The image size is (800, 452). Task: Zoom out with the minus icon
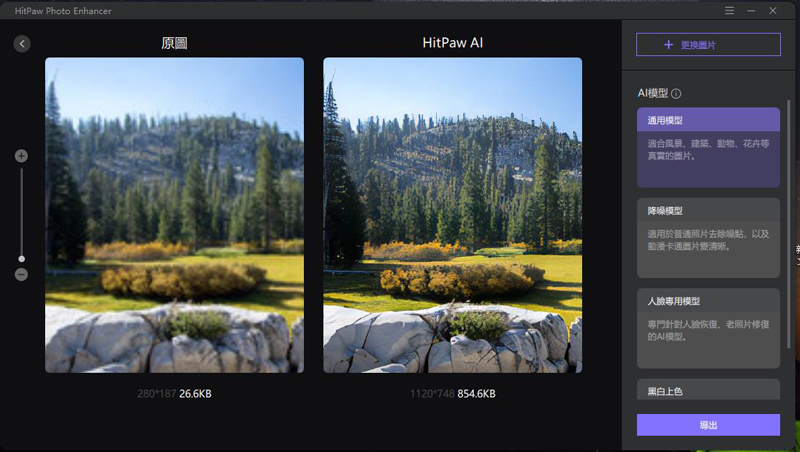click(21, 274)
